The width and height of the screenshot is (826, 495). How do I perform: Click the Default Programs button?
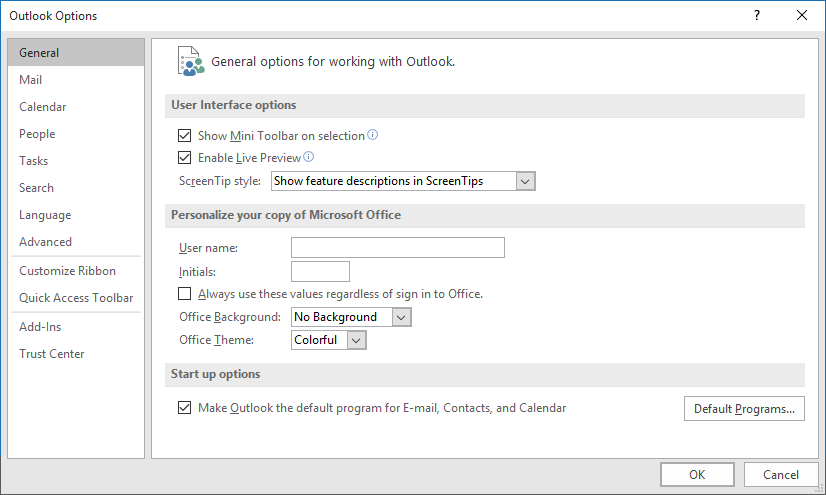click(744, 409)
